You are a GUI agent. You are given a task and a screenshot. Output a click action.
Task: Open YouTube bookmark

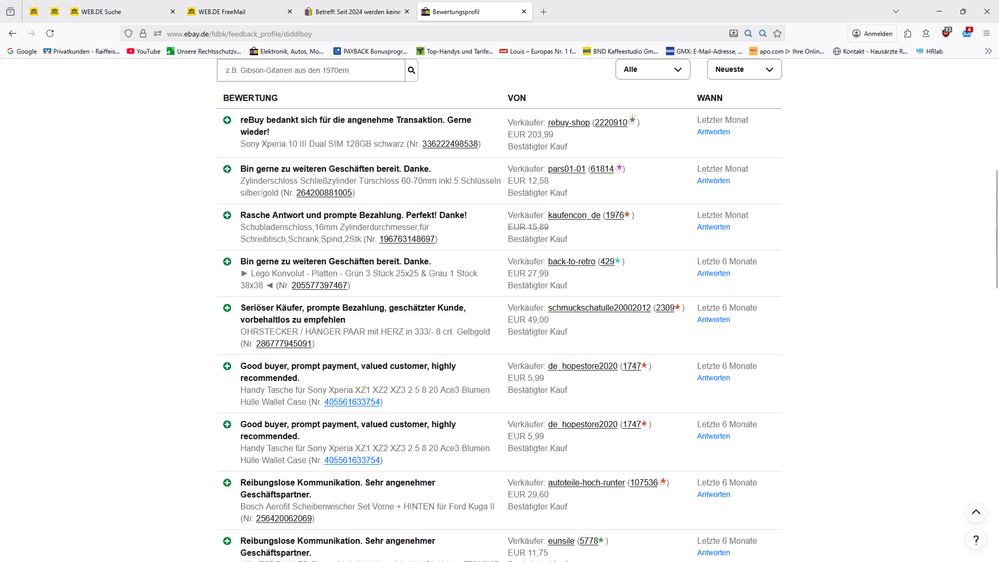(x=143, y=51)
